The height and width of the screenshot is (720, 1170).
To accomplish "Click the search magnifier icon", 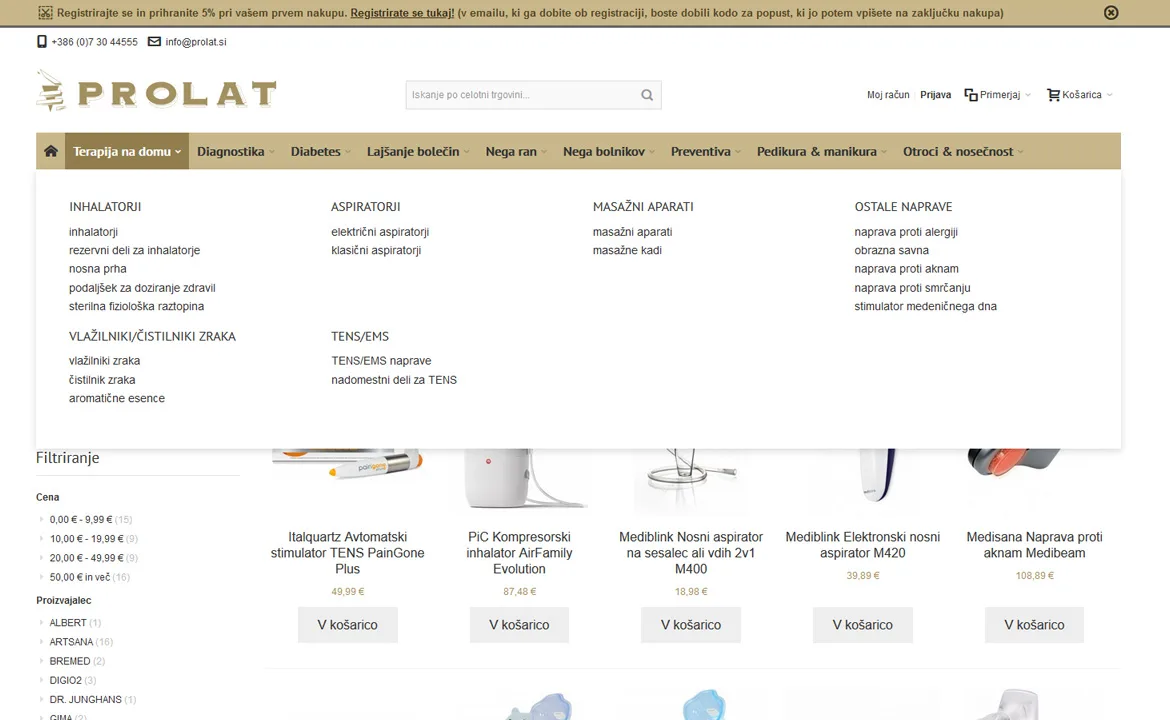I will (x=647, y=95).
